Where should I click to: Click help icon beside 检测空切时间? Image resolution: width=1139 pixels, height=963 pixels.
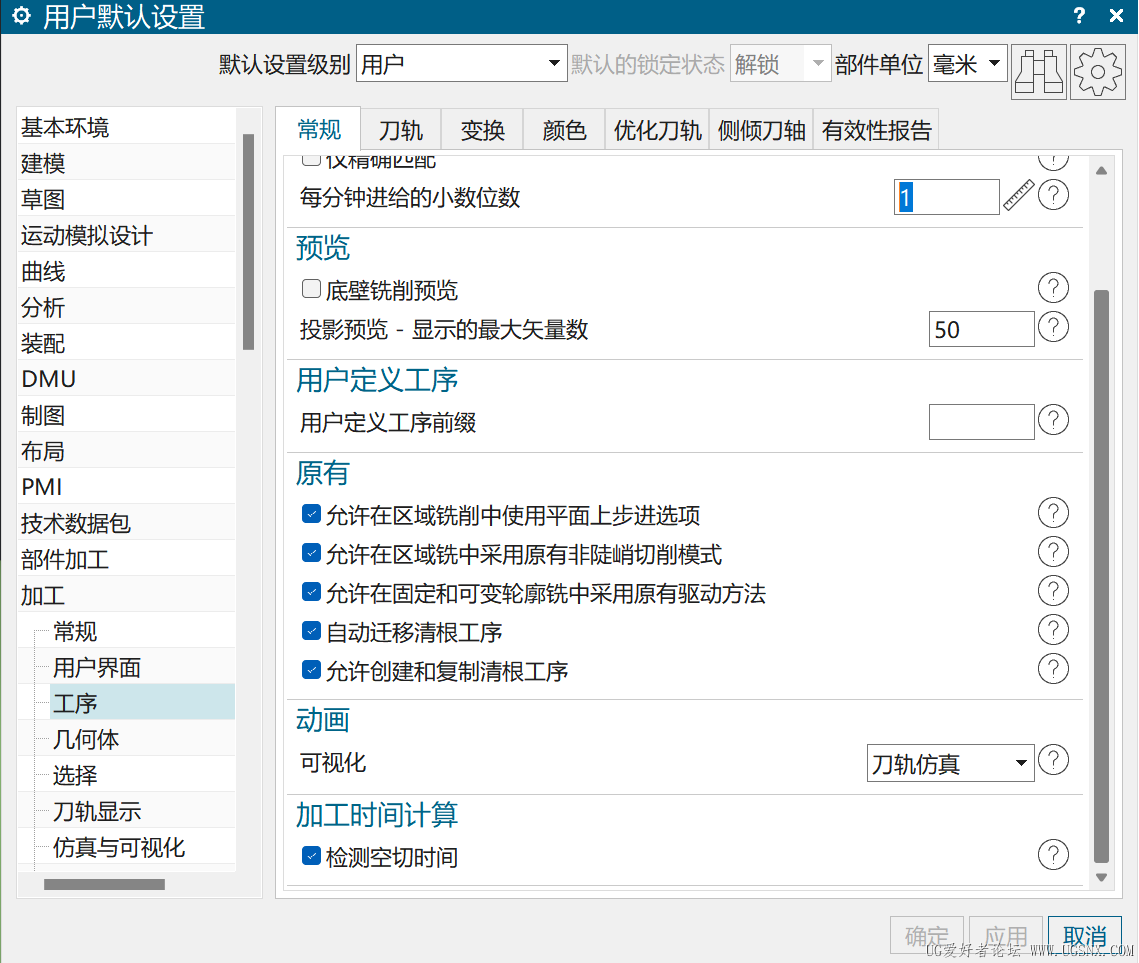point(1053,854)
